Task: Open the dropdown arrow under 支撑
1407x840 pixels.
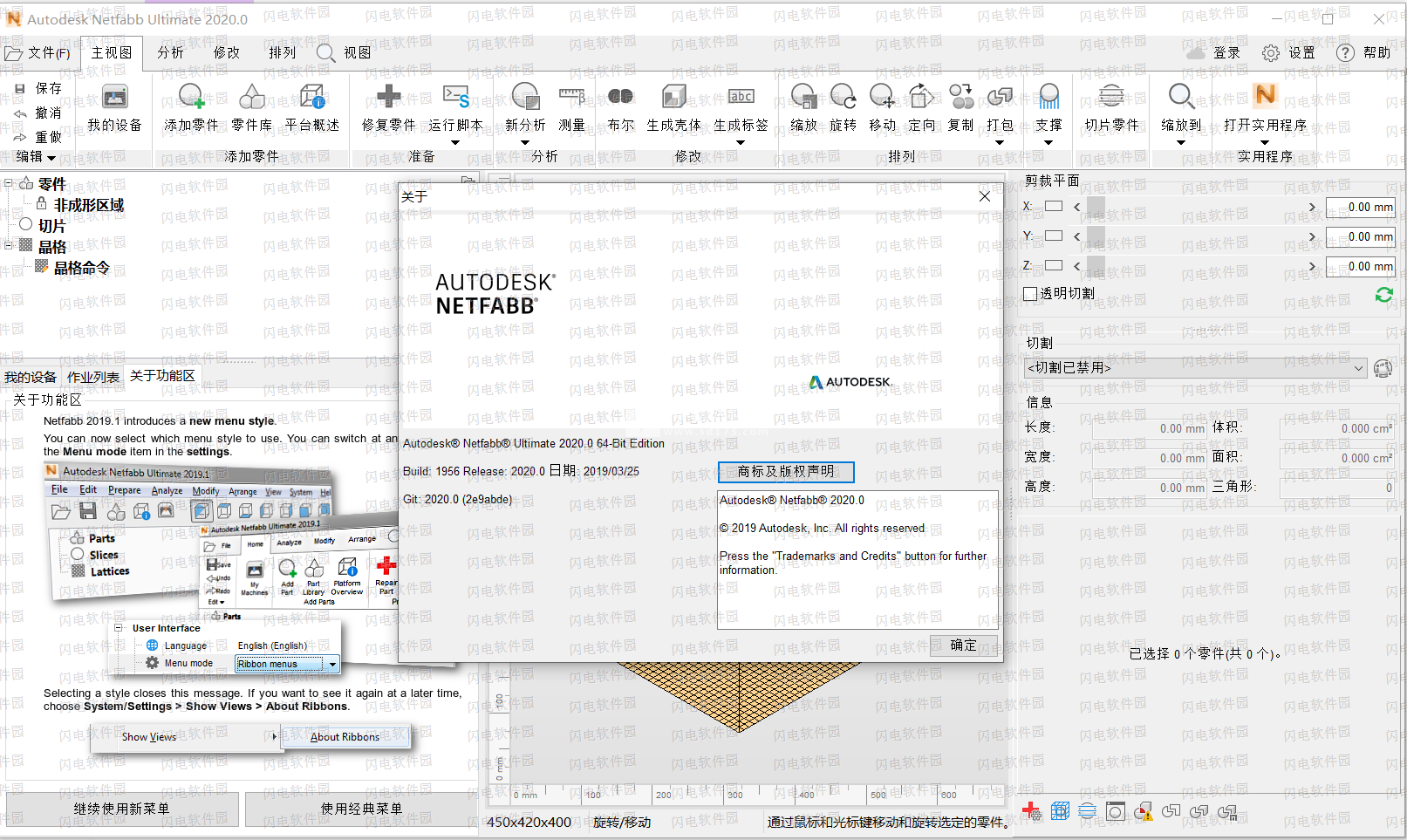Action: (1048, 142)
